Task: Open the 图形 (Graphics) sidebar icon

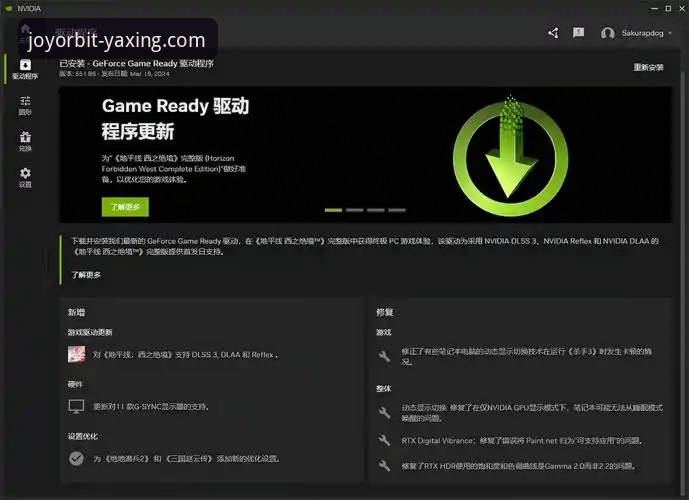Action: point(25,105)
